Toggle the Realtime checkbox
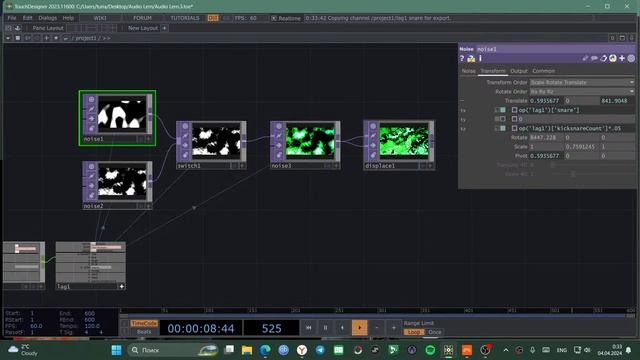Viewport: 640px width, 360px height. [x=274, y=18]
